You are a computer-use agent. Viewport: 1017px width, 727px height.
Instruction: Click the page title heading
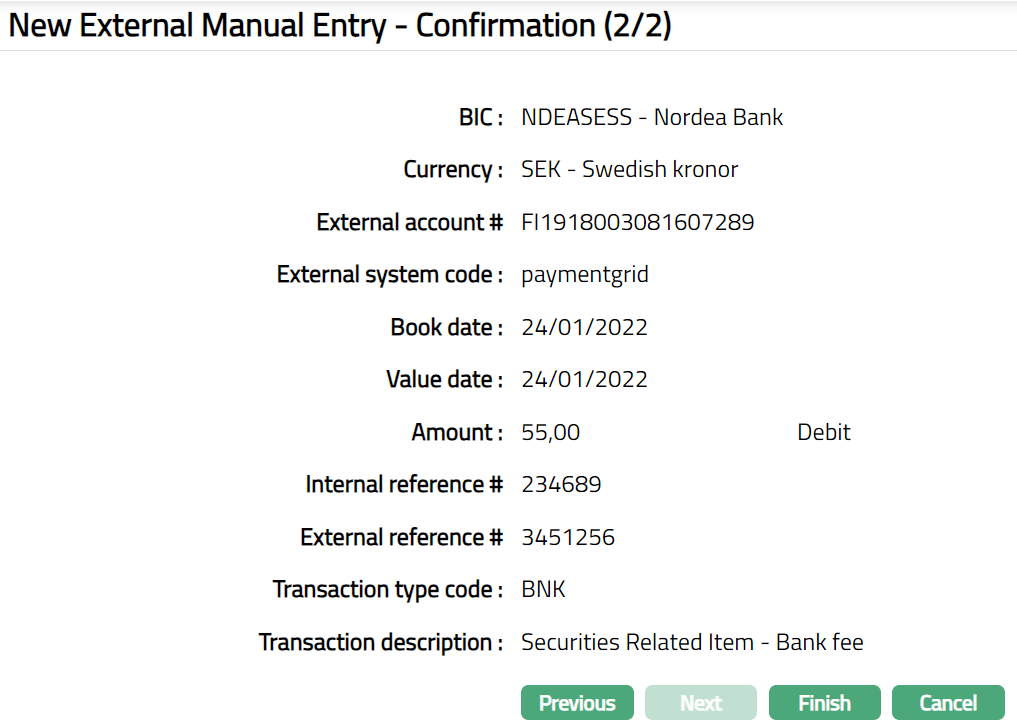click(340, 26)
